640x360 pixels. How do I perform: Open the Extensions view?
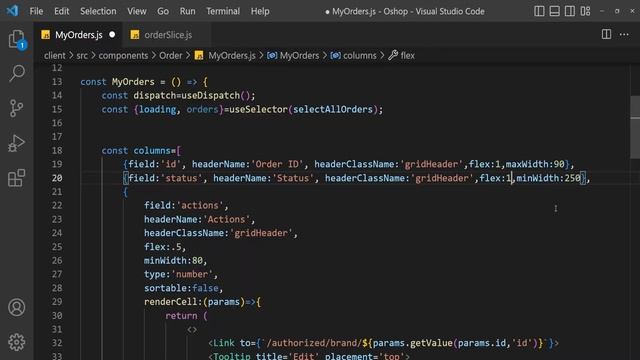(x=17, y=178)
